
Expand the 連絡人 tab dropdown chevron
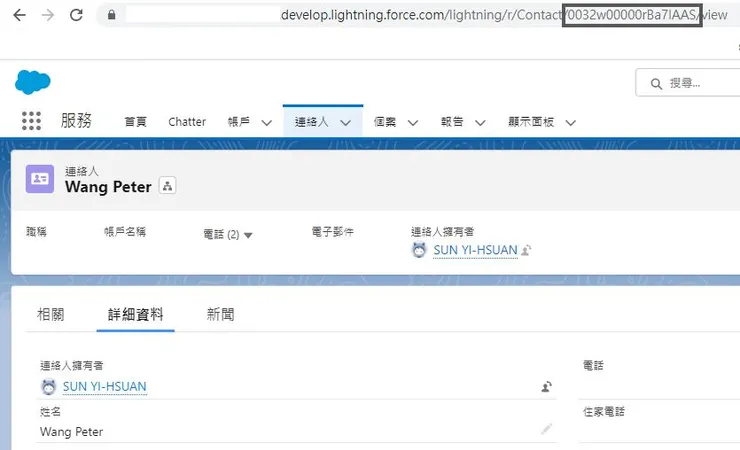pyautogui.click(x=345, y=123)
